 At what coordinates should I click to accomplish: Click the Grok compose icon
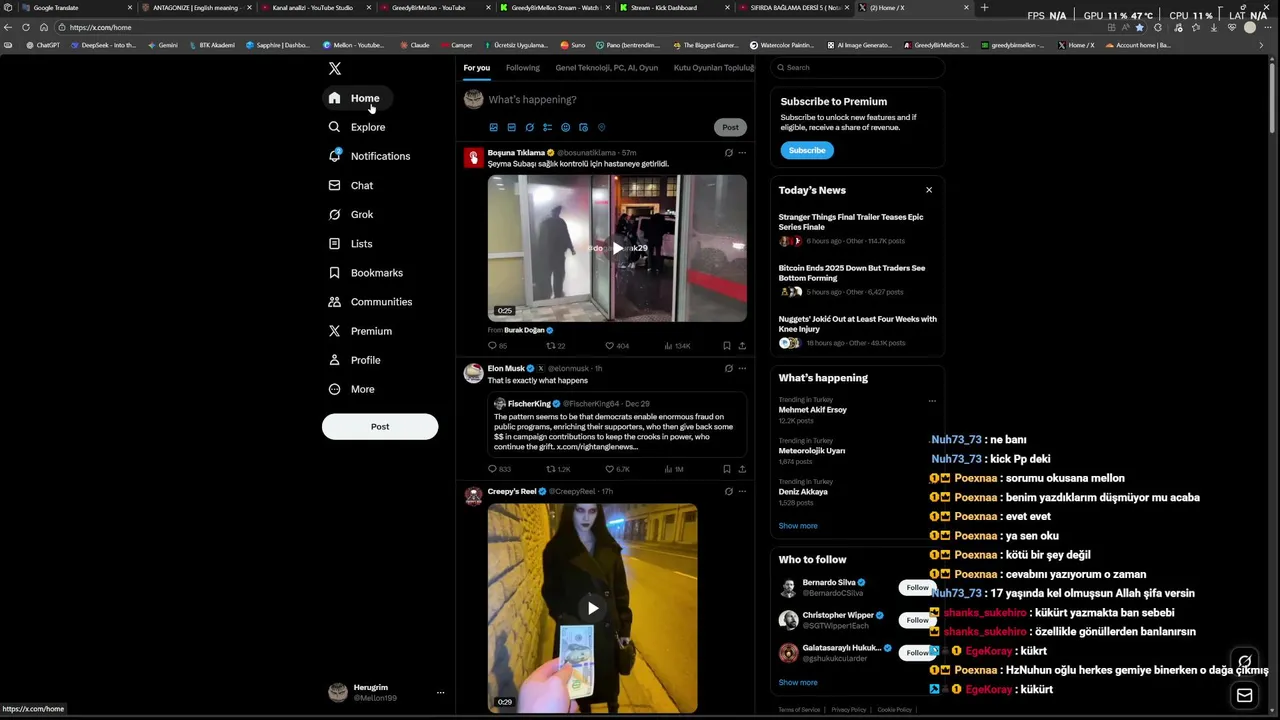(x=529, y=127)
